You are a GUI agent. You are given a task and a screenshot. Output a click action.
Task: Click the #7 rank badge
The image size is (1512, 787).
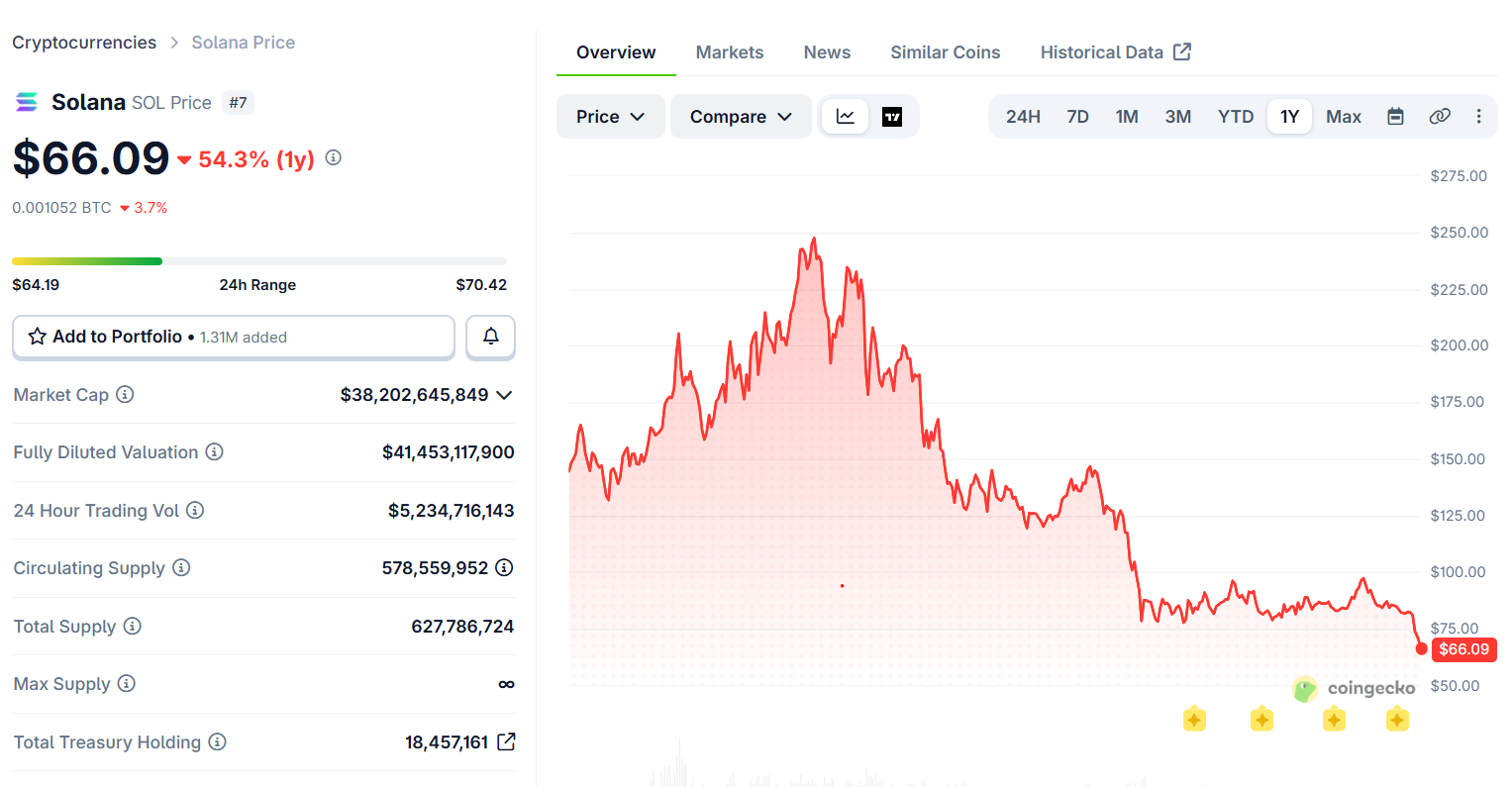pyautogui.click(x=238, y=102)
